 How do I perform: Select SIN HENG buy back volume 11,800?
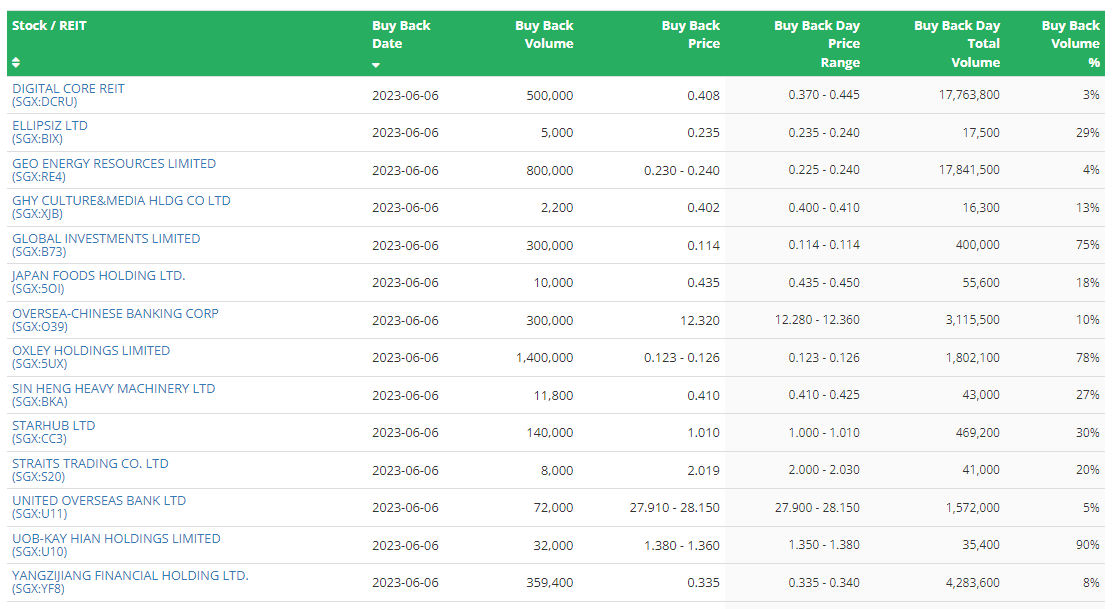click(553, 395)
